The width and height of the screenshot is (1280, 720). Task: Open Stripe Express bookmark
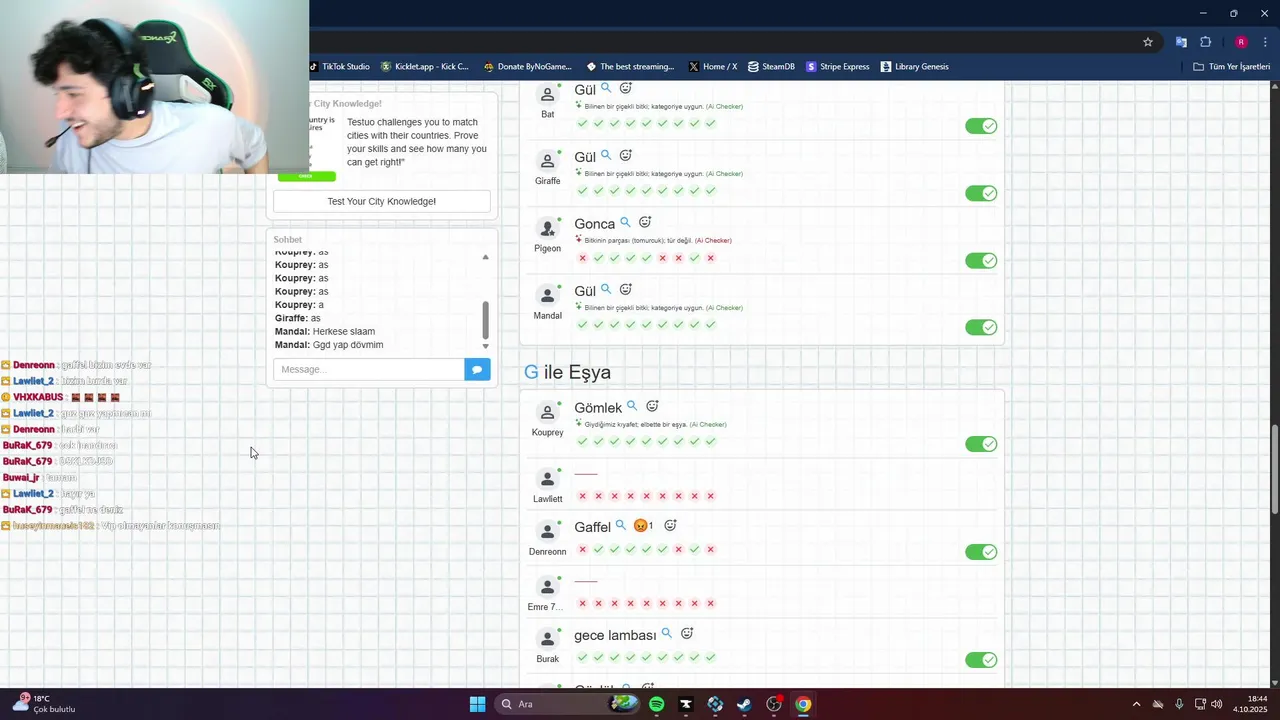pos(838,67)
